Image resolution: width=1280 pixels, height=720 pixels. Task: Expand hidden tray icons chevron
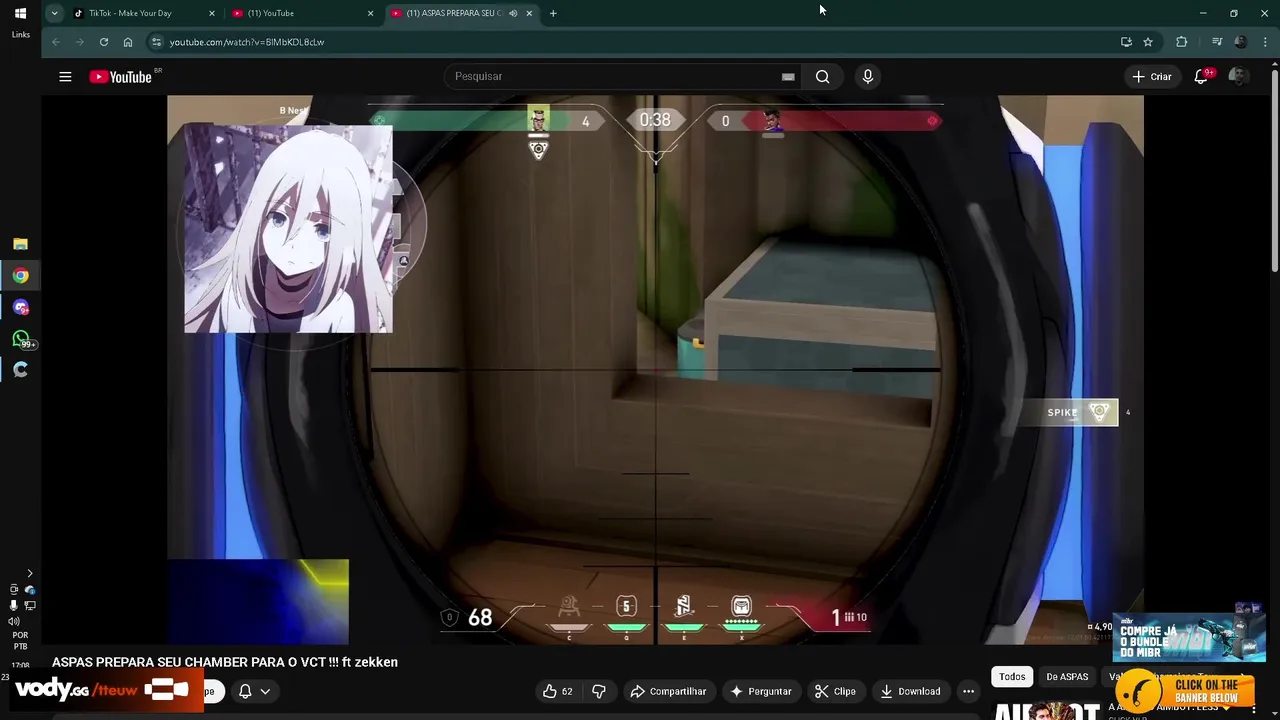(x=29, y=573)
